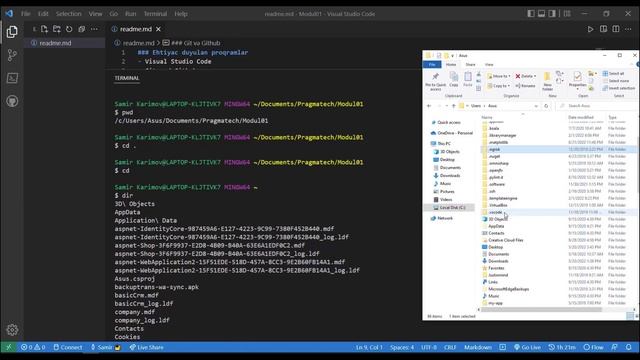This screenshot has height=360, width=640.
Task: Click the file list horizontal scrollbar
Action: pyautogui.click(x=541, y=310)
